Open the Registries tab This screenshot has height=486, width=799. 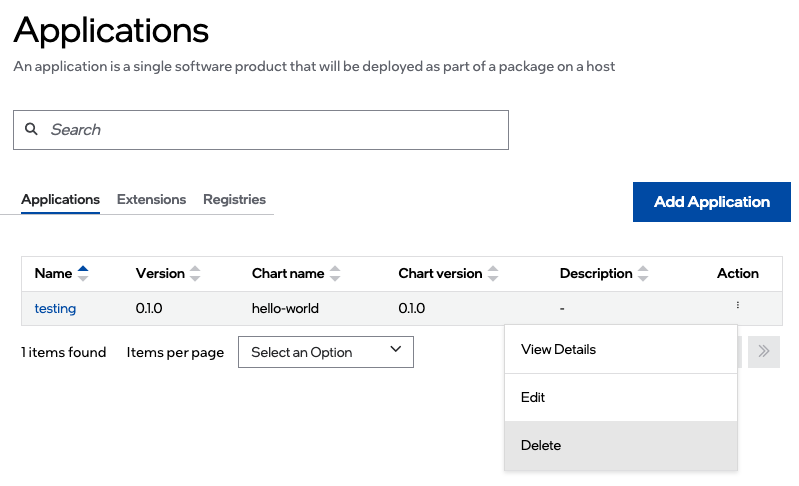coord(234,199)
